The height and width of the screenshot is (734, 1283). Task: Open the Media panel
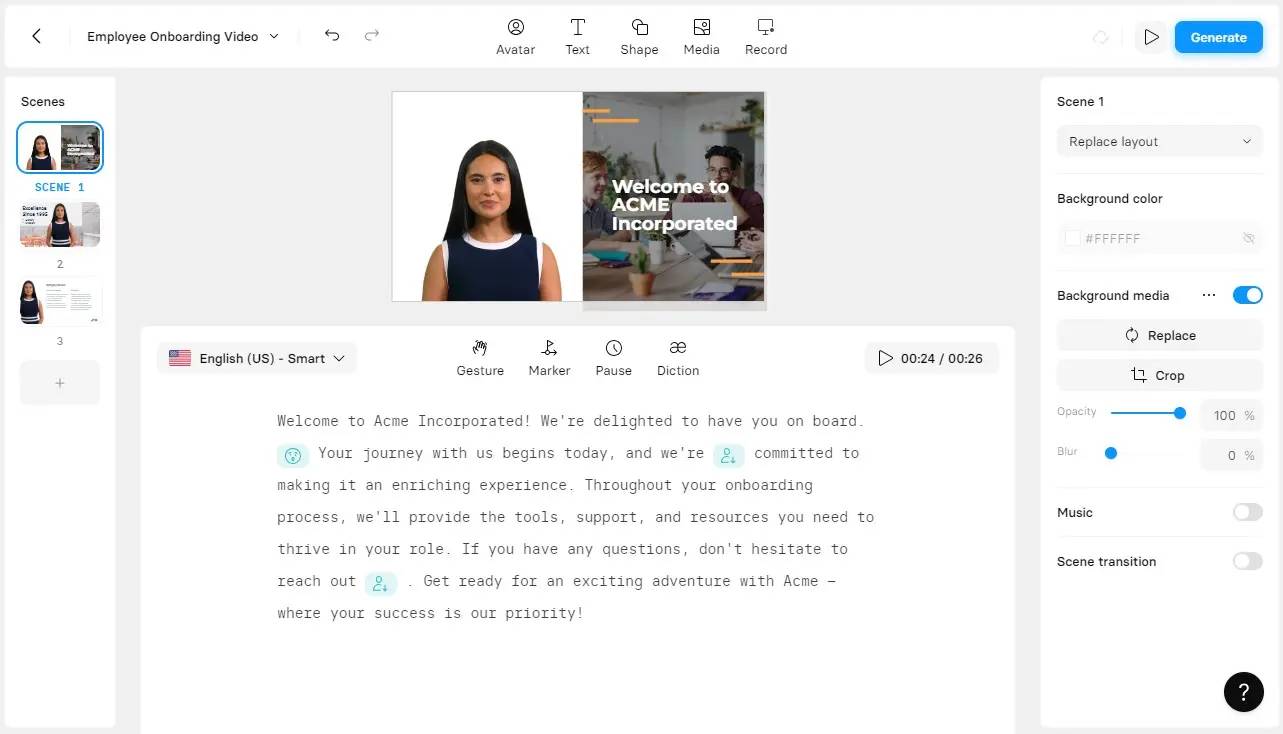coord(701,37)
